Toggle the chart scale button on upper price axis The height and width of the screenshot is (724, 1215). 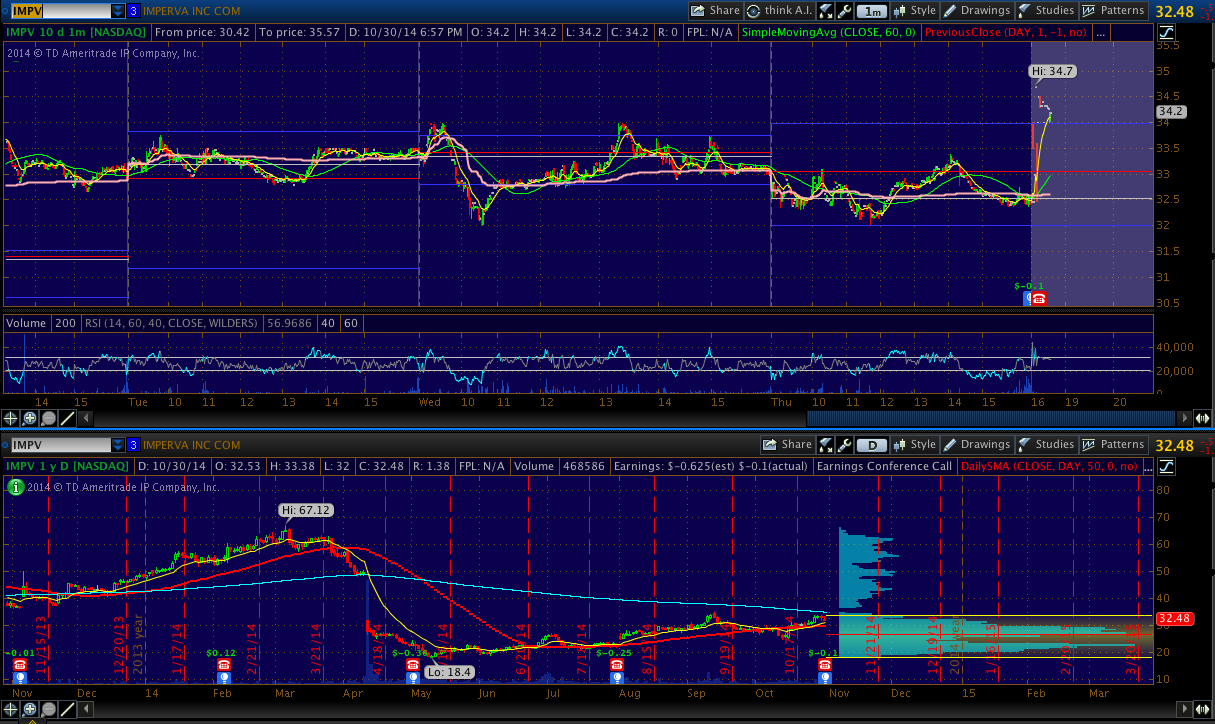(x=1166, y=34)
